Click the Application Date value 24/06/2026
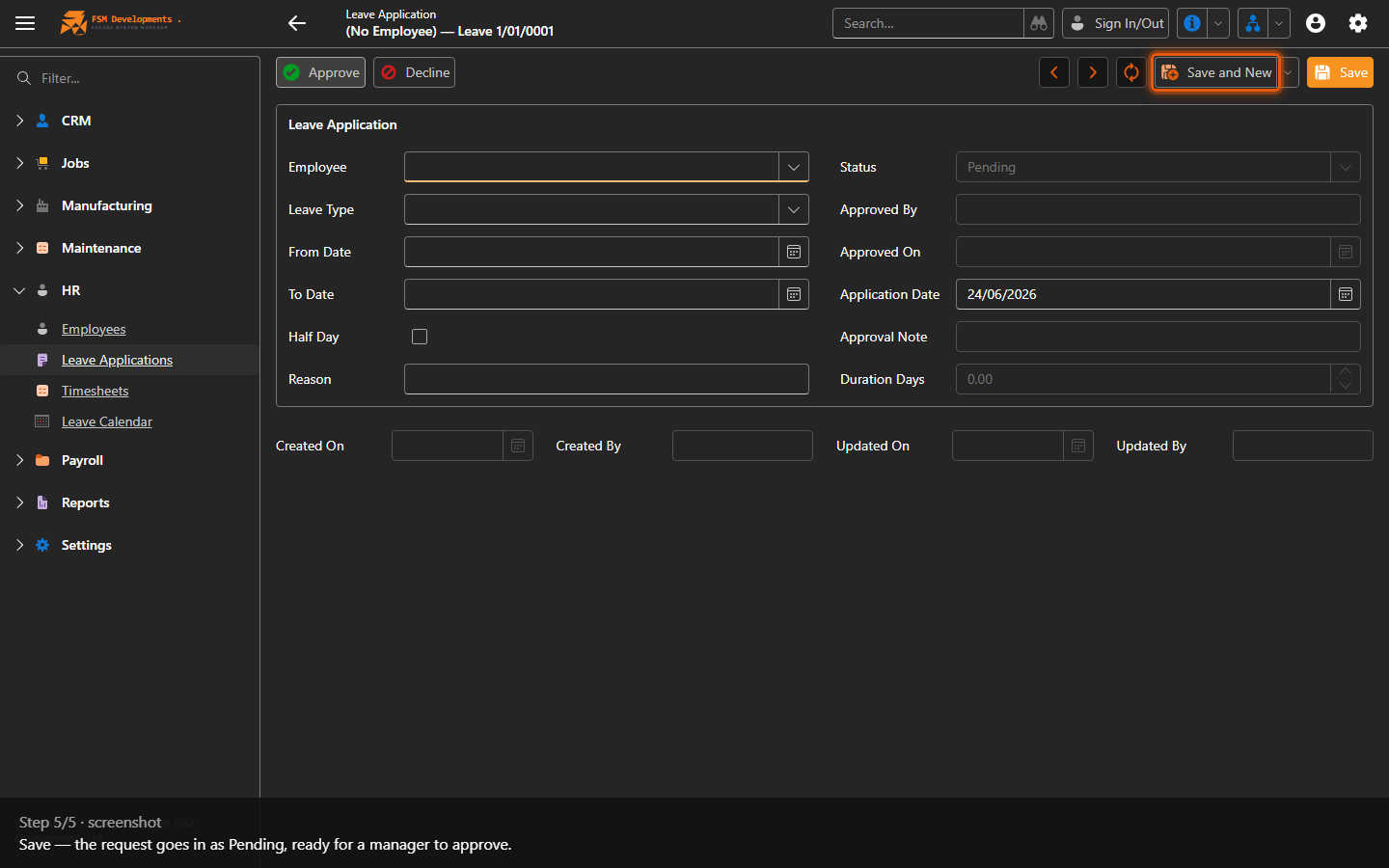This screenshot has height=868, width=1389. click(1002, 294)
